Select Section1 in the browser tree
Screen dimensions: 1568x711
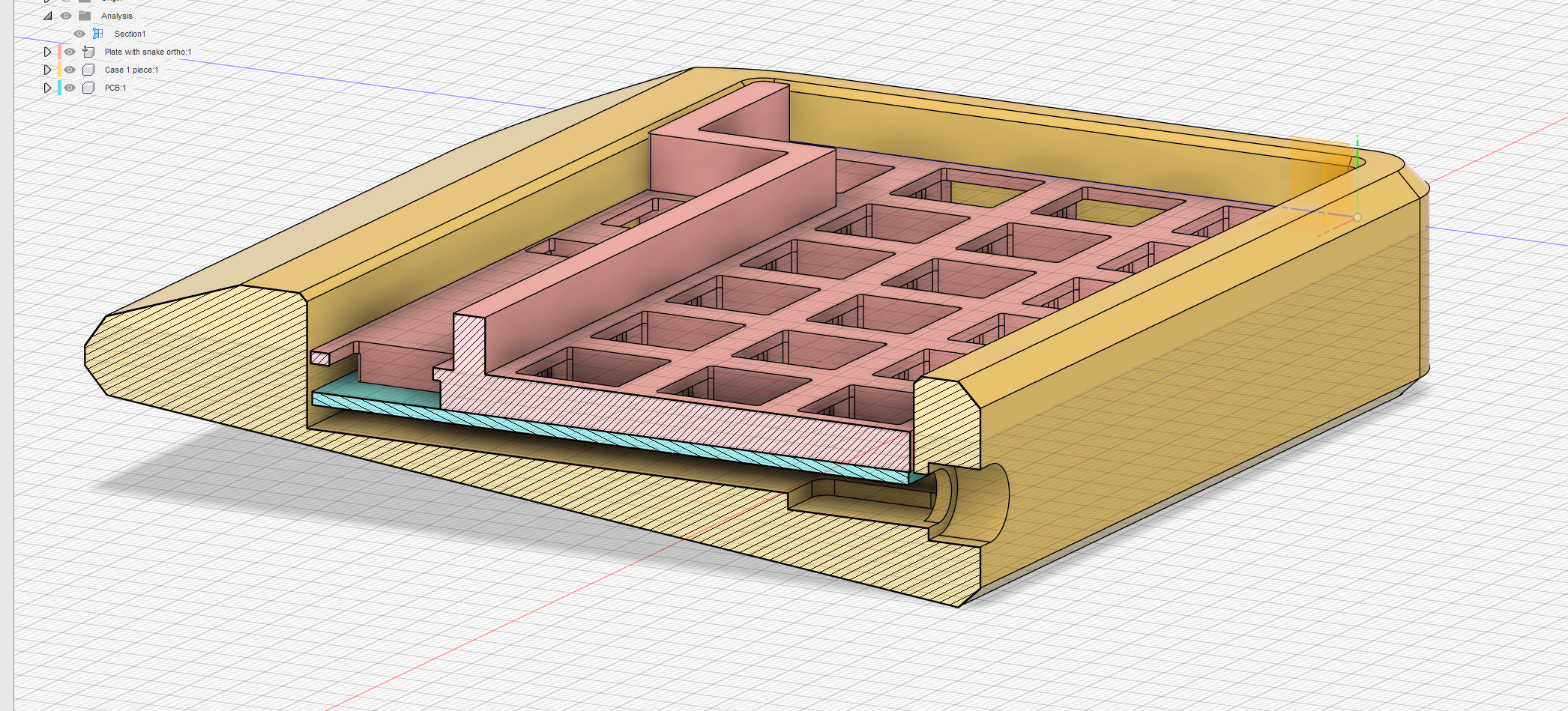[130, 34]
